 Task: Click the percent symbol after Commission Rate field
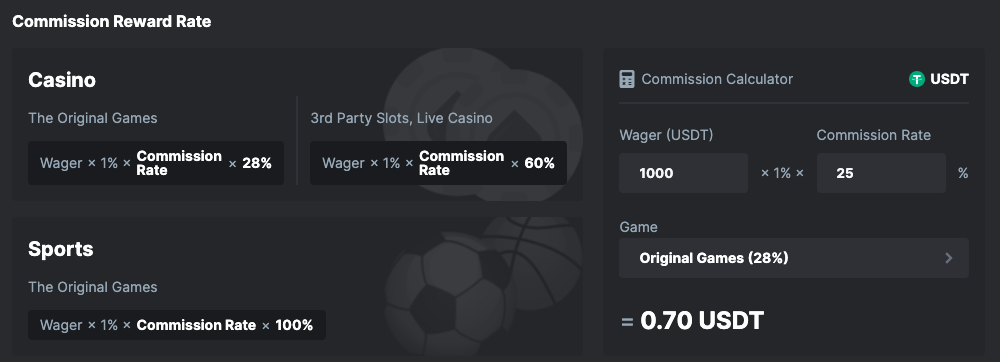coord(963,173)
